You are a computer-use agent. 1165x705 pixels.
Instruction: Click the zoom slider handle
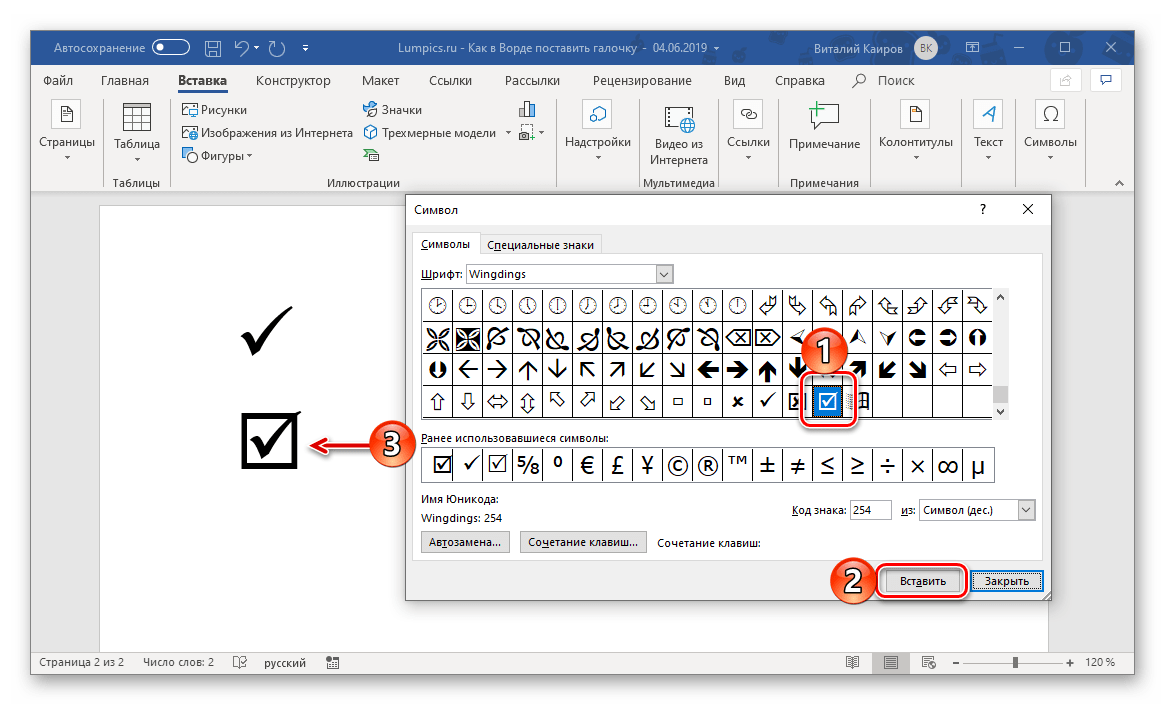(x=1015, y=663)
